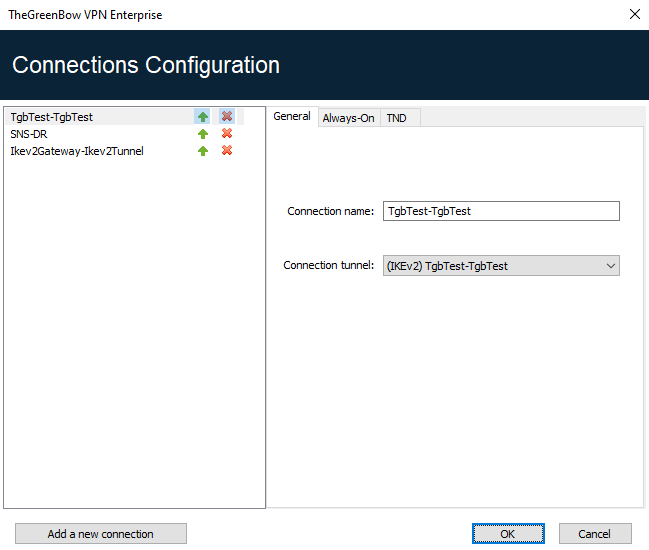Move Ikev2Gateway-Ikev2Tunnel up with green arrow

click(x=203, y=151)
